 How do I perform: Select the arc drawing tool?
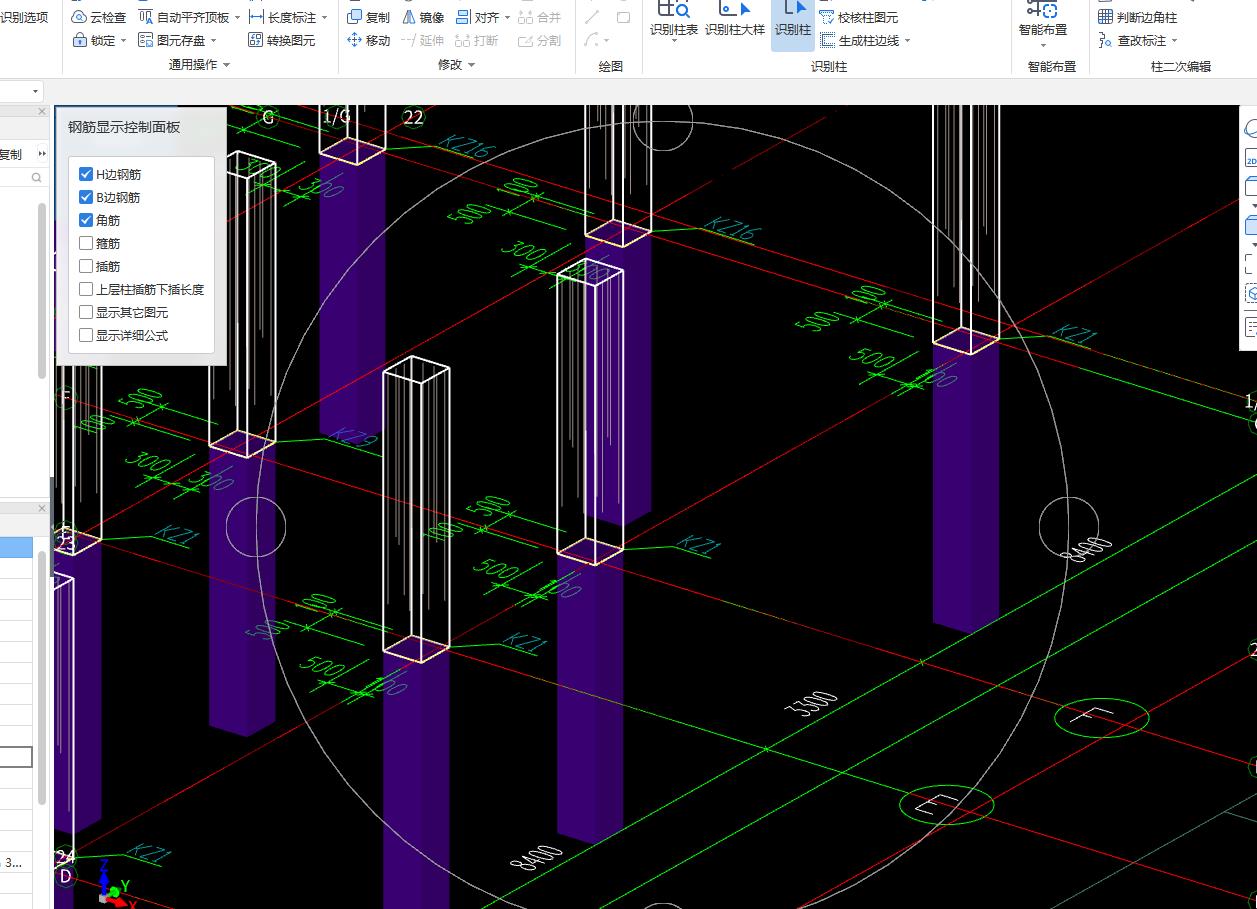[x=591, y=40]
